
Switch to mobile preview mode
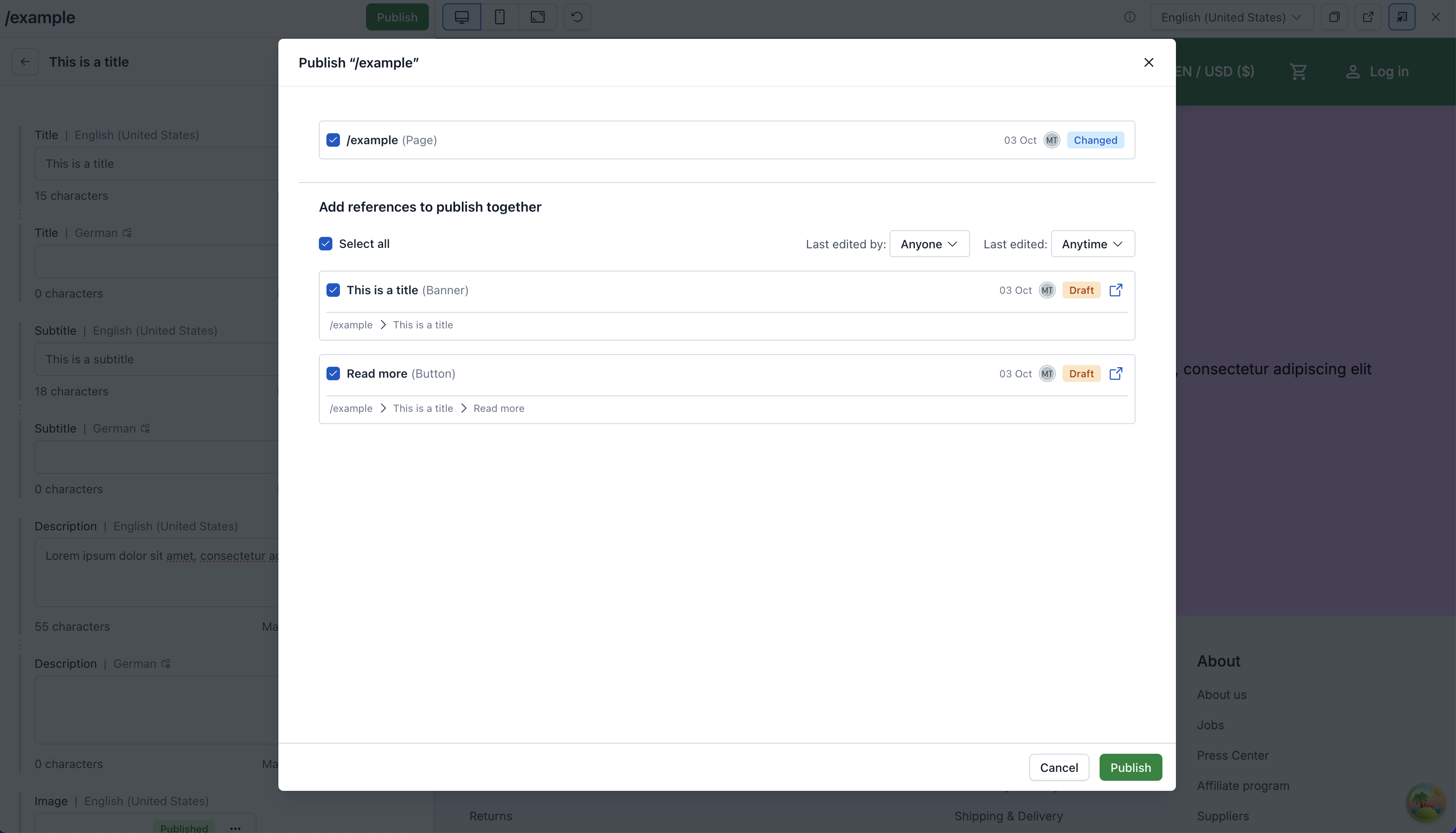coord(500,17)
